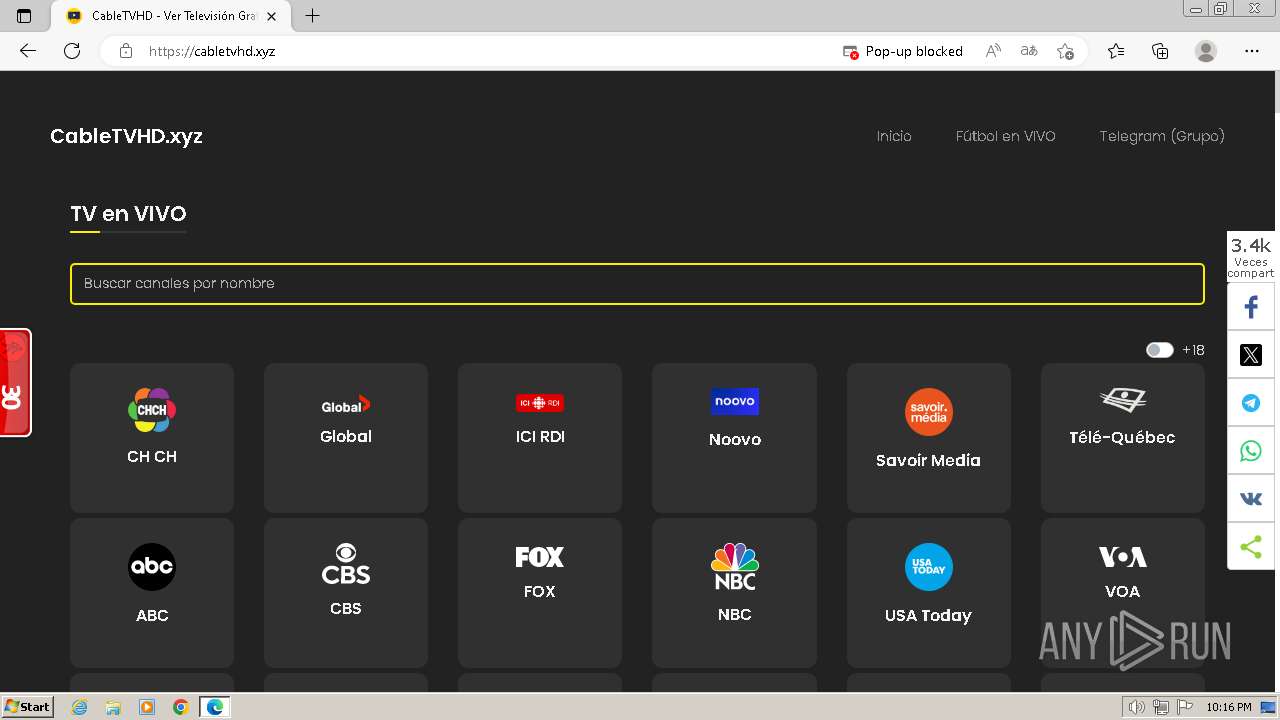Image resolution: width=1280 pixels, height=720 pixels.
Task: Open the browser profile avatar
Action: [x=1206, y=51]
